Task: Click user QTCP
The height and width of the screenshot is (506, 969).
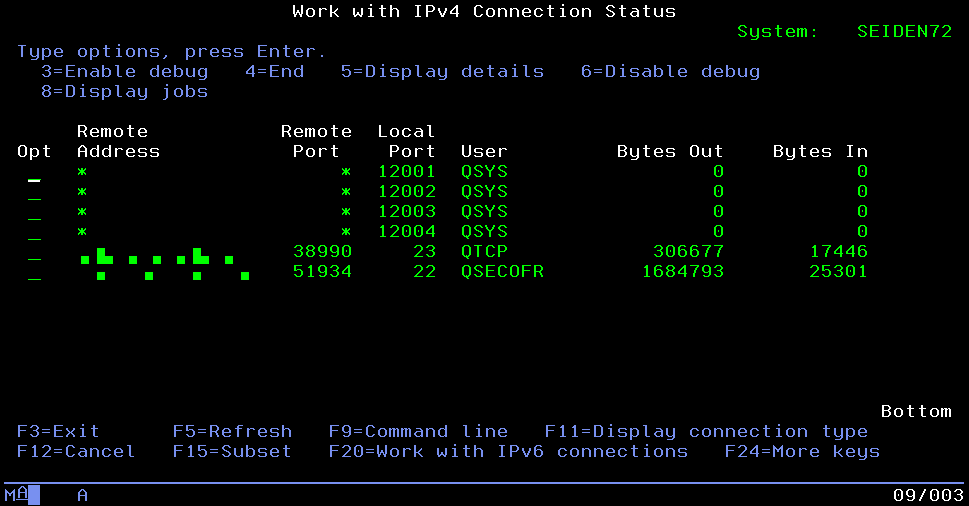Action: pyautogui.click(x=484, y=251)
